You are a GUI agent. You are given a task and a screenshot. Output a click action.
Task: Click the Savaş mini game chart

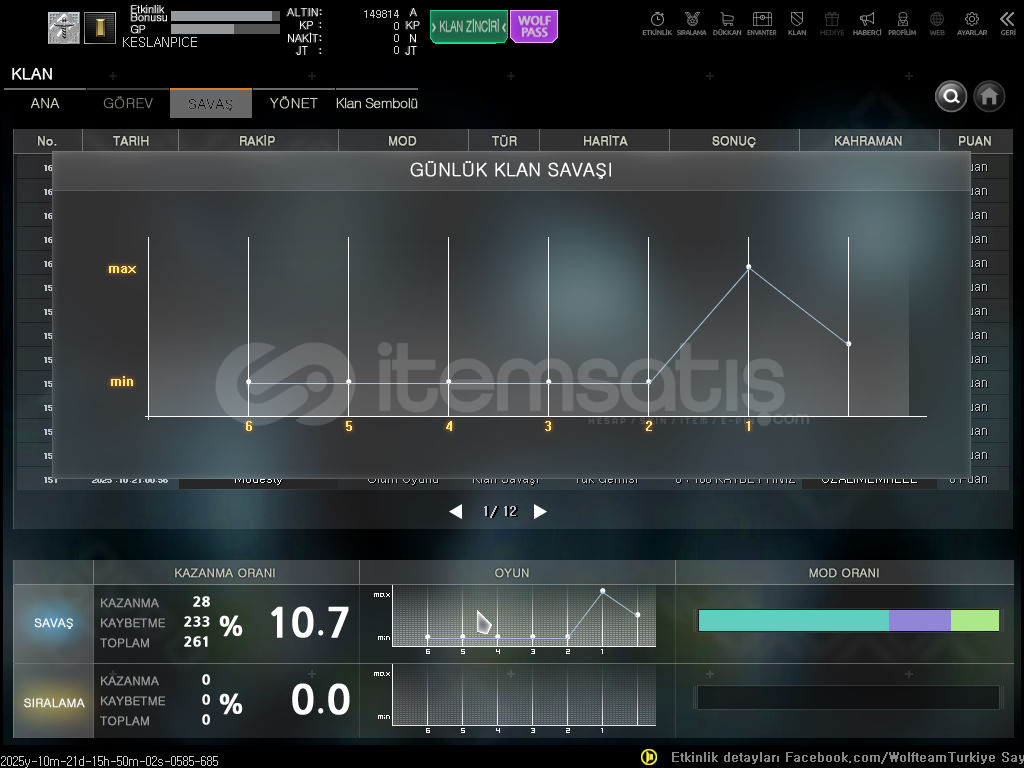(524, 616)
